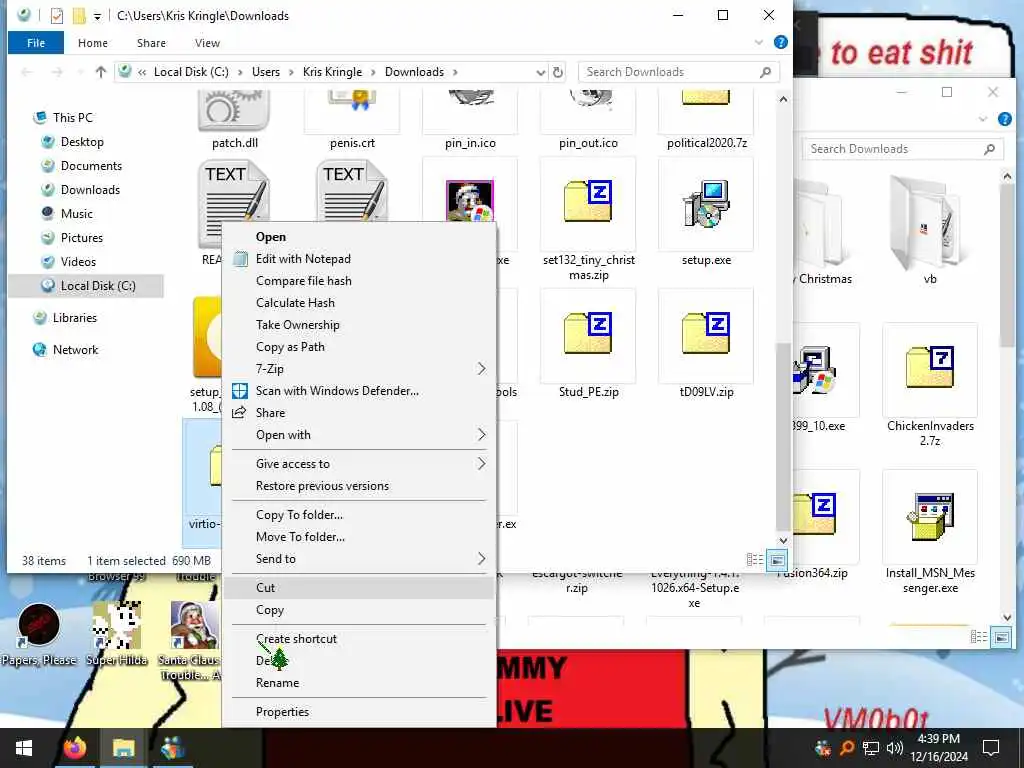Viewport: 1024px width, 768px height.
Task: Switch to details view in back window
Action: (x=978, y=637)
